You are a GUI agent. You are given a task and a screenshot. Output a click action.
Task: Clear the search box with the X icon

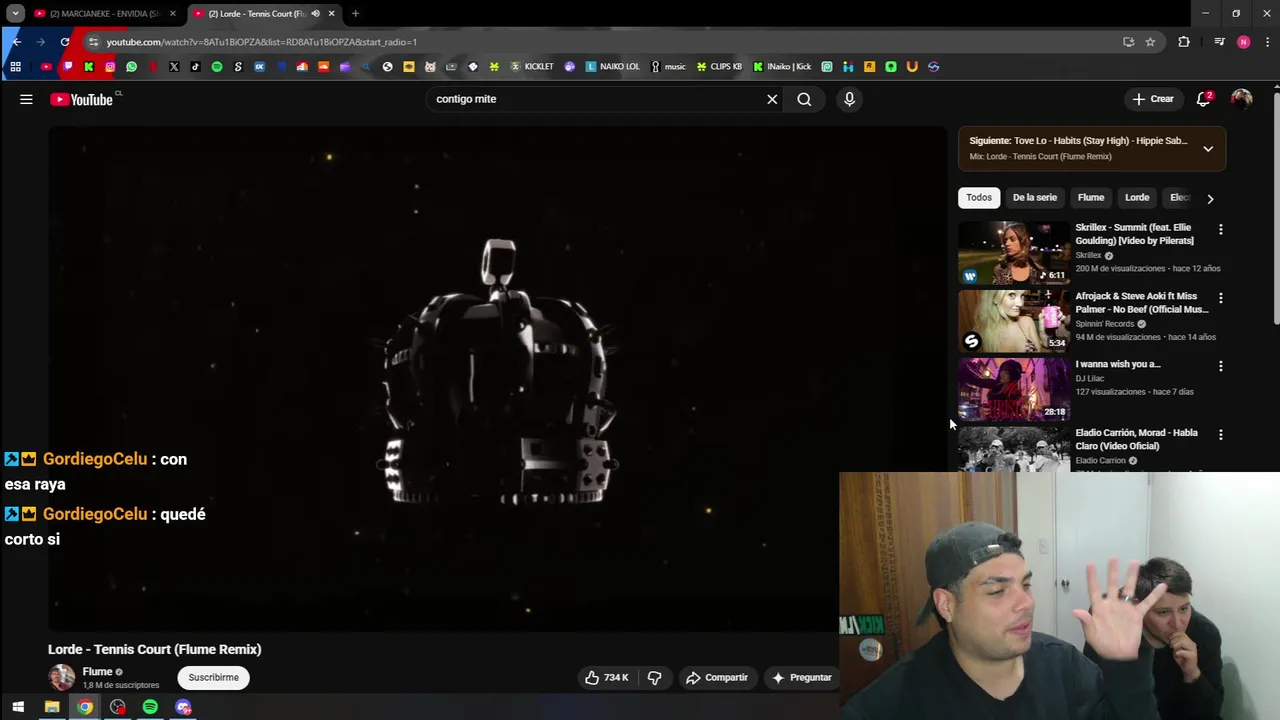(x=772, y=99)
